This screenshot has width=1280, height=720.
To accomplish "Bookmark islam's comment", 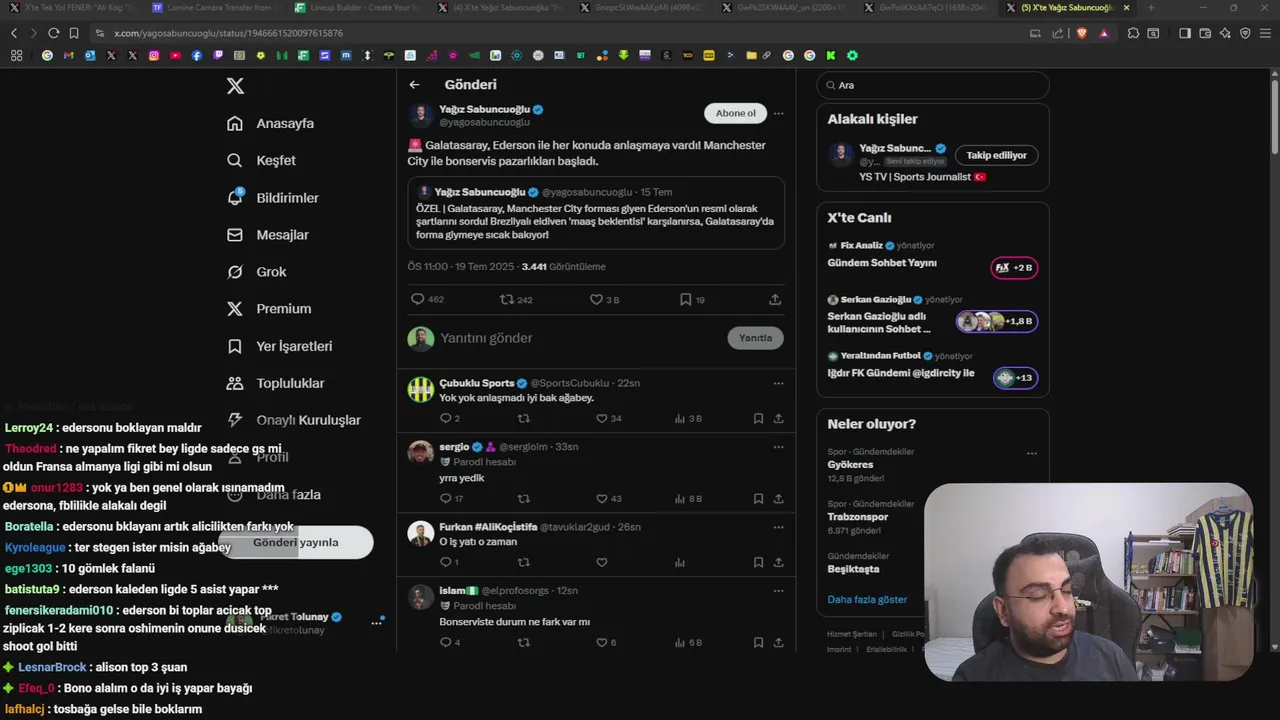I will click(x=758, y=642).
